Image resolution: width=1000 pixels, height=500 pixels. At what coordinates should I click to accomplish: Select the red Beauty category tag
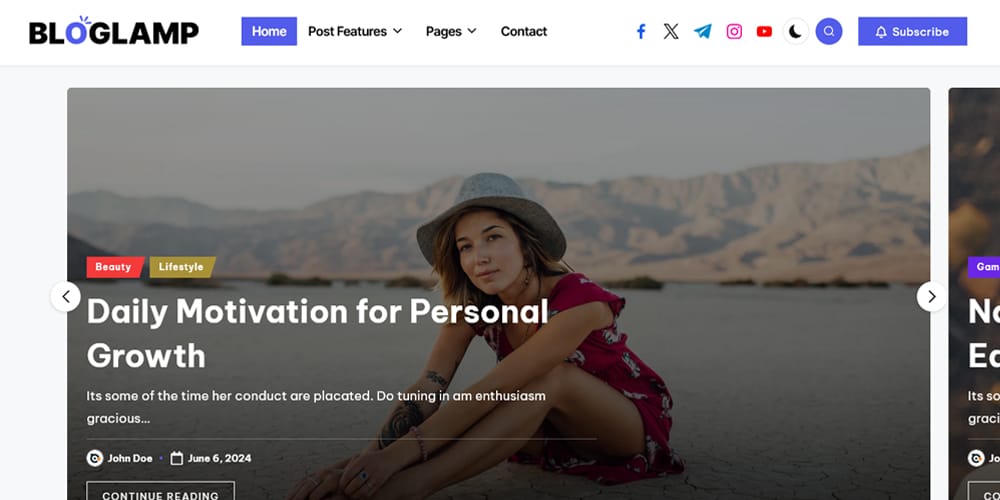[x=115, y=267]
